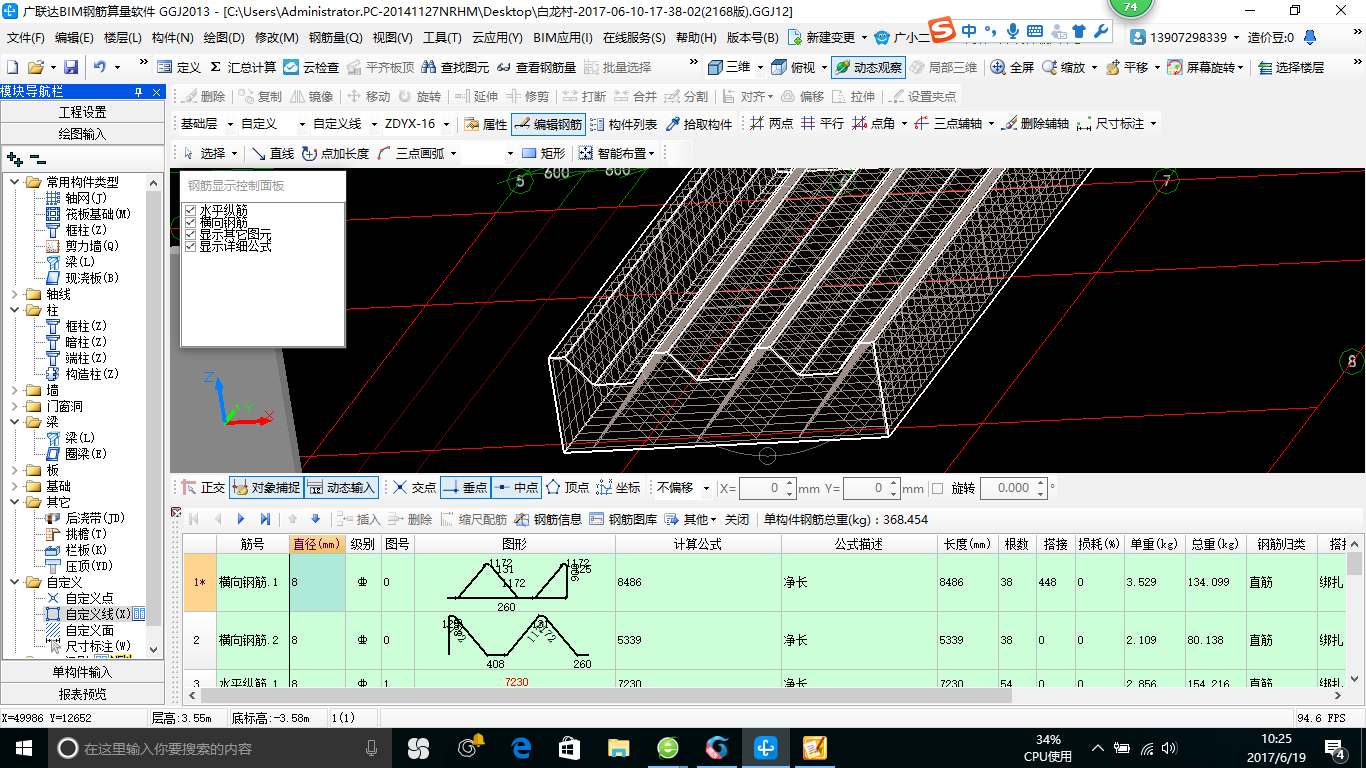Select 删除辅轴 delete auxiliary axis
The height and width of the screenshot is (768, 1366).
point(1035,124)
